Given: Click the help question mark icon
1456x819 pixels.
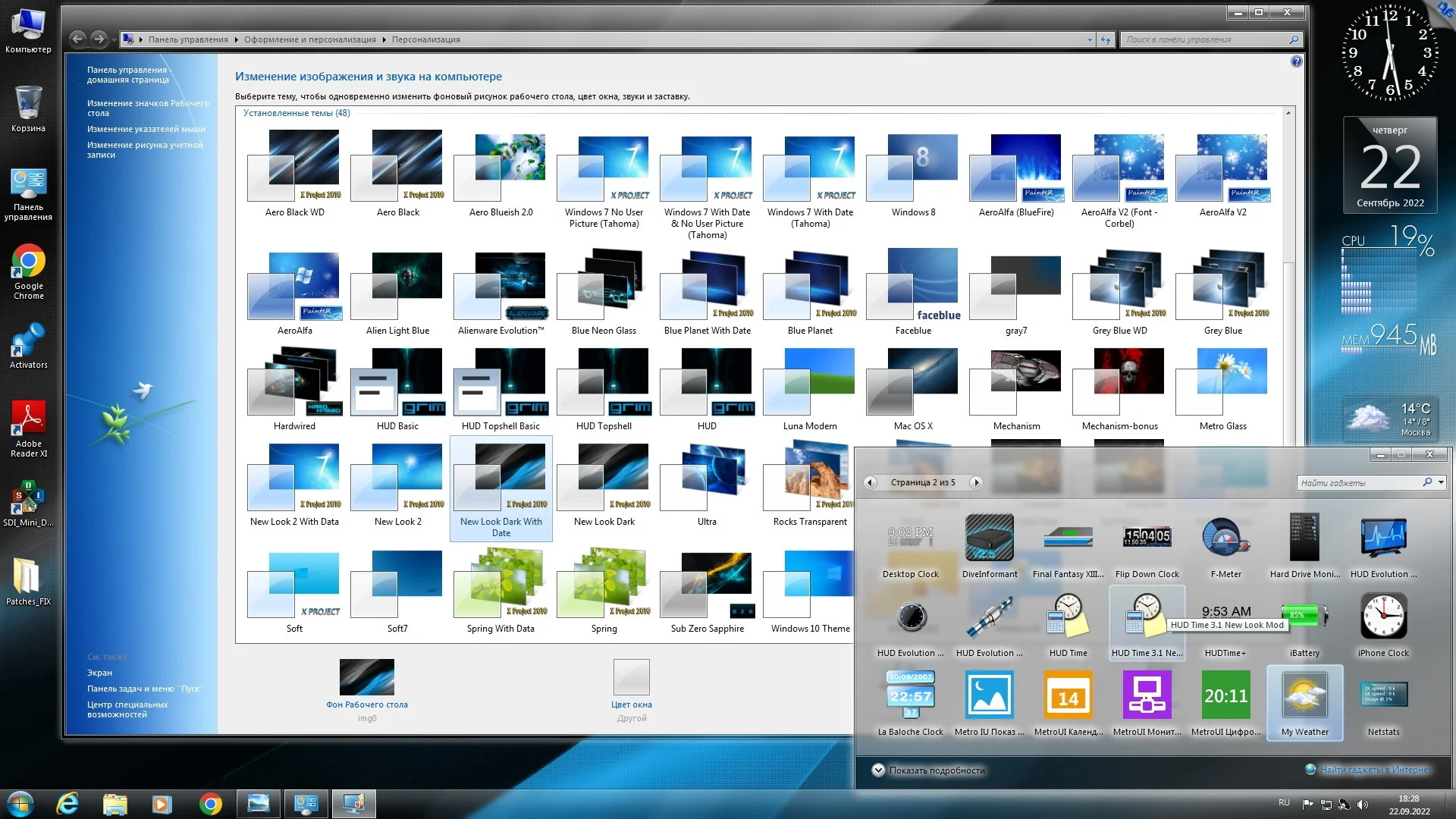Looking at the screenshot, I should point(1296,61).
